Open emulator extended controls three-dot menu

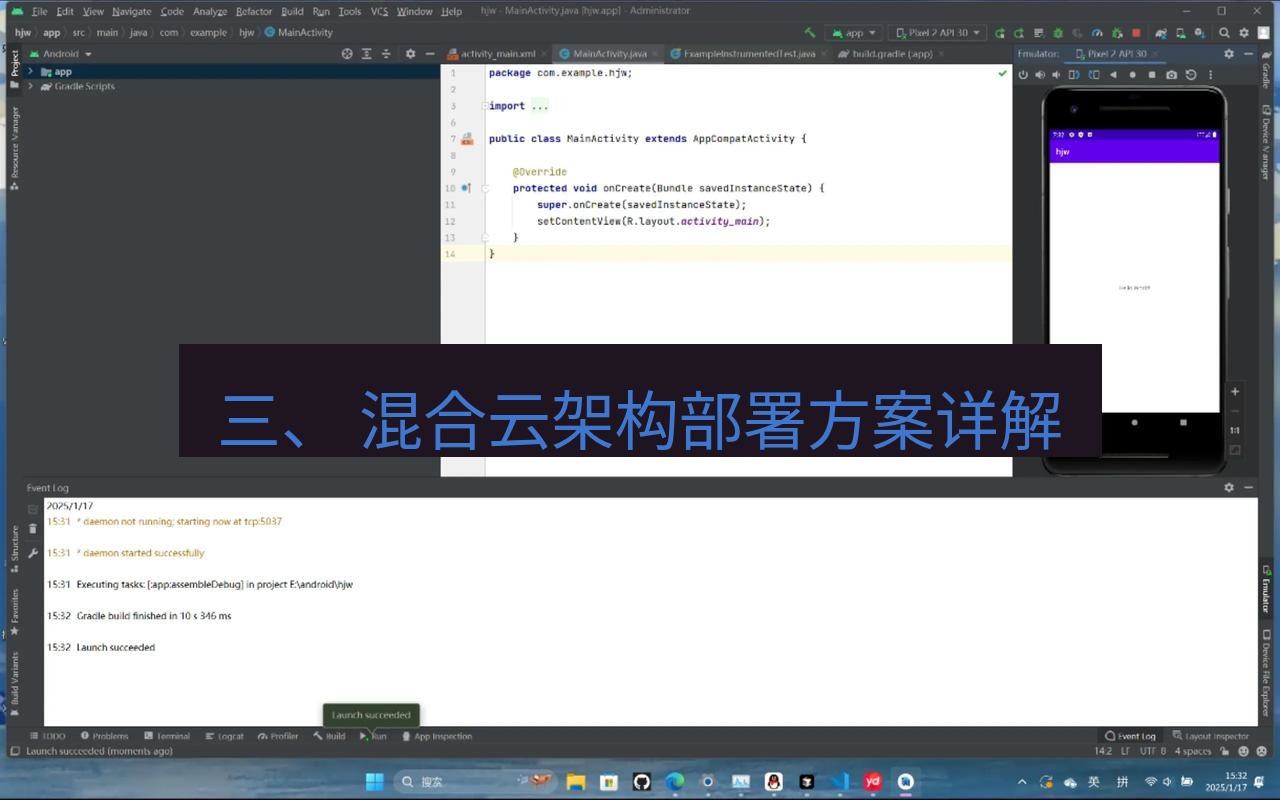(1211, 74)
